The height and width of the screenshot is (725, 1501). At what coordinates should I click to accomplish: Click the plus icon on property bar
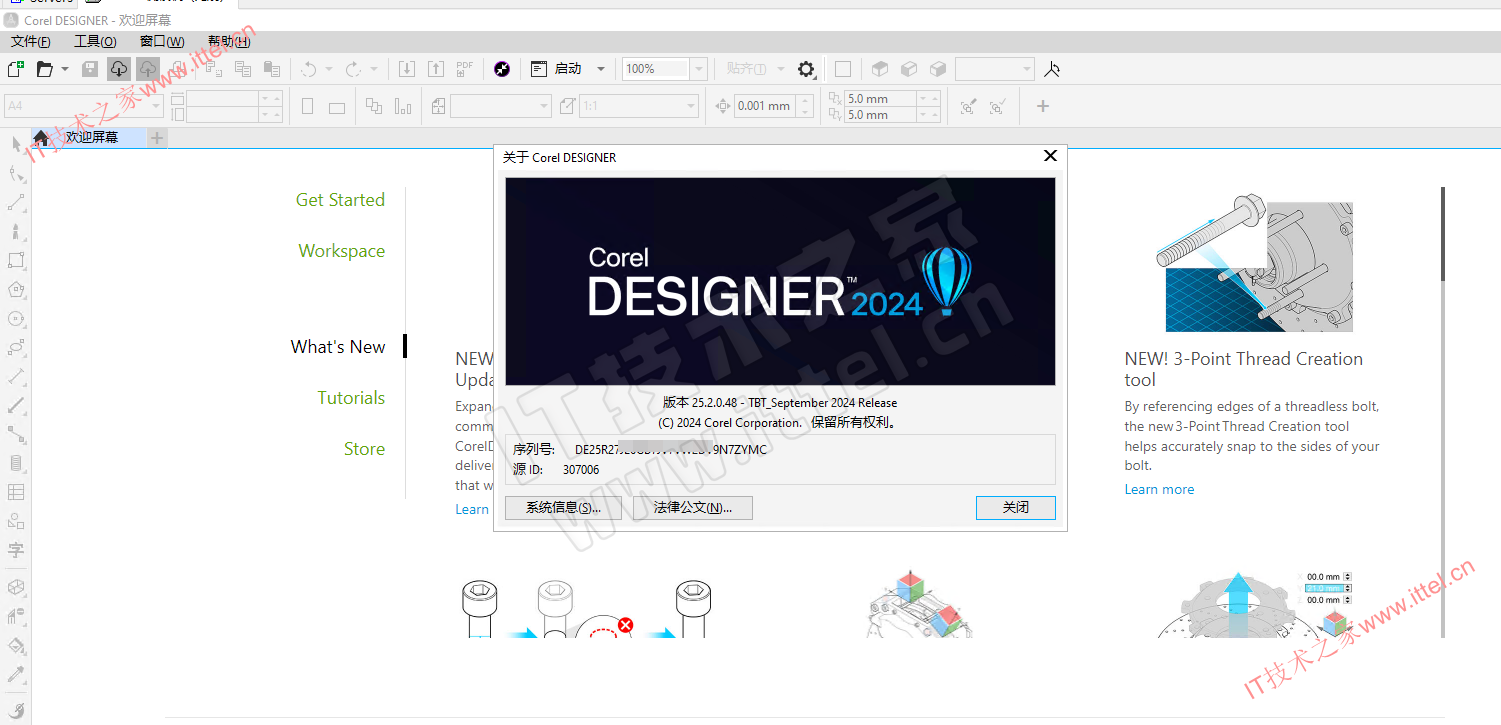coord(1043,106)
